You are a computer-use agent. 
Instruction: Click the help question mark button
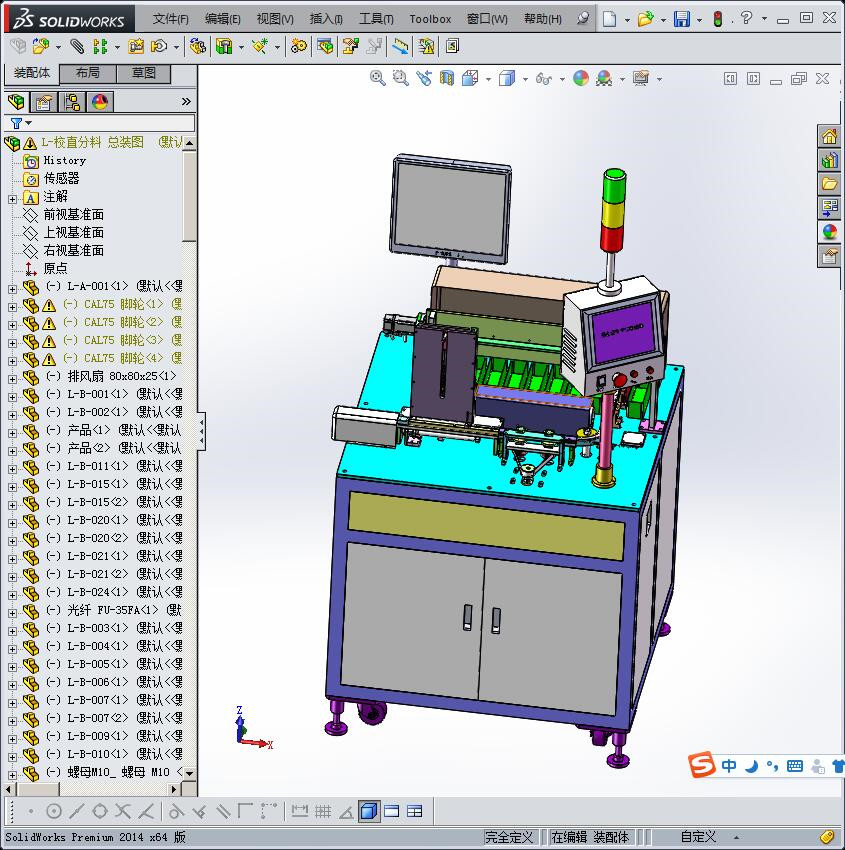pyautogui.click(x=746, y=18)
